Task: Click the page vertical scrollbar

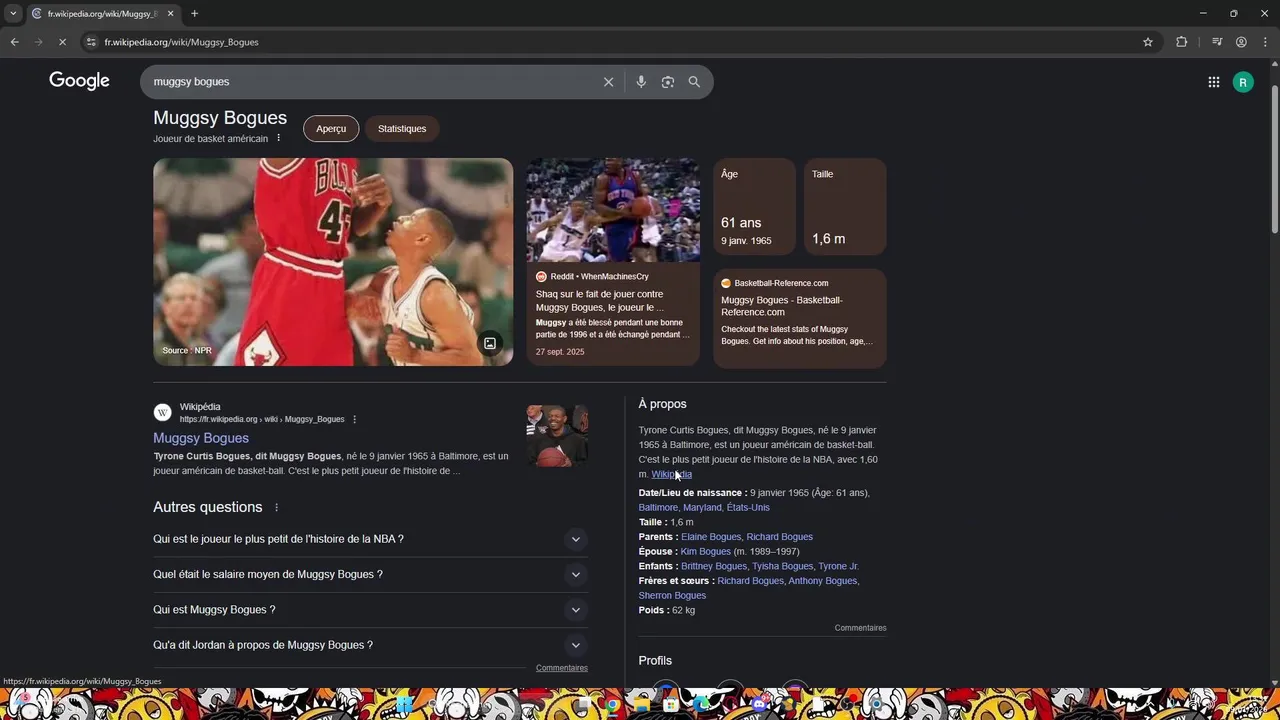Action: point(1274,160)
